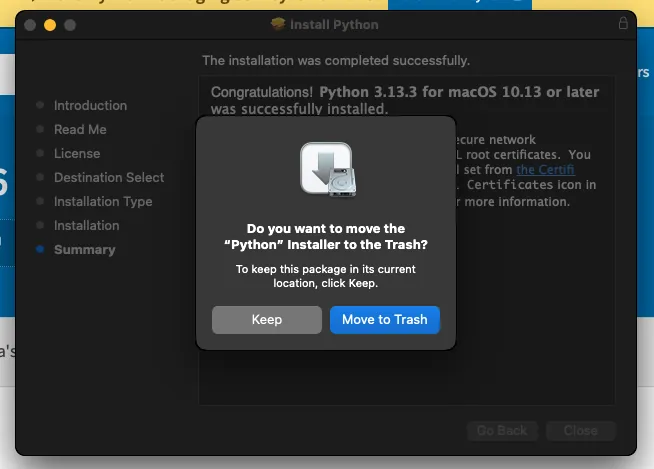Select the Destination Select step
654x469 pixels.
(109, 177)
